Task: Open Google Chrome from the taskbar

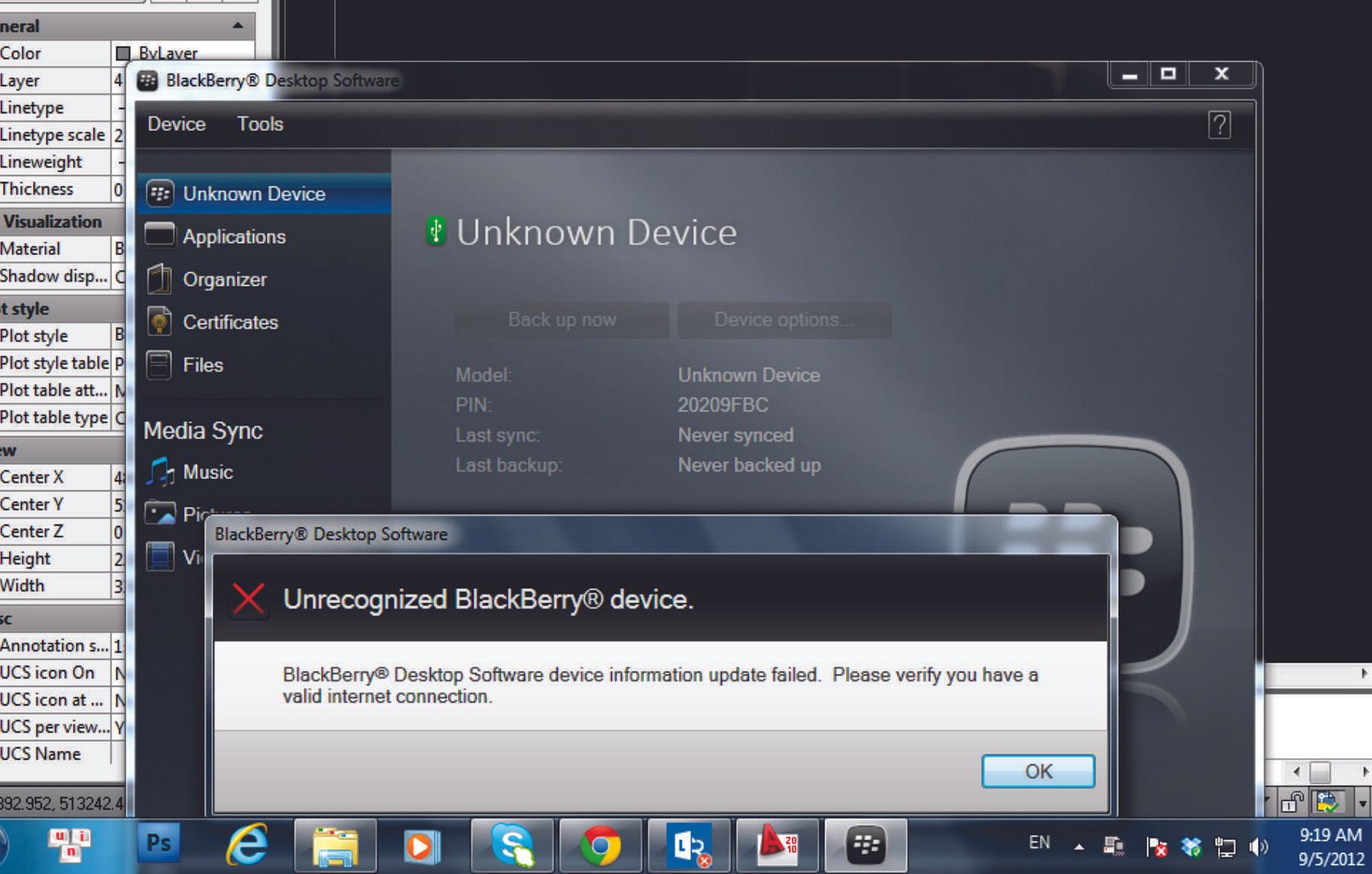Action: [x=600, y=846]
